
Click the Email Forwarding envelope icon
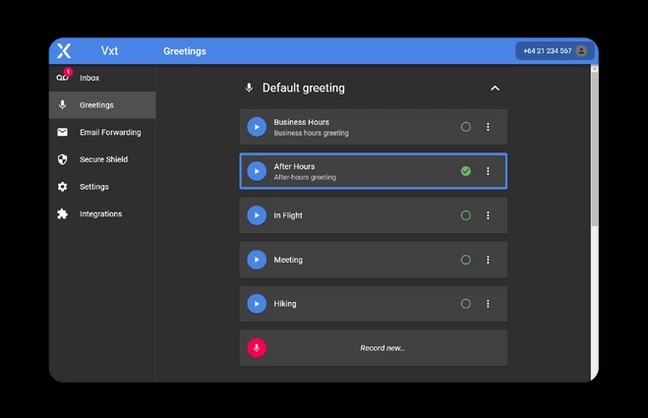point(62,132)
